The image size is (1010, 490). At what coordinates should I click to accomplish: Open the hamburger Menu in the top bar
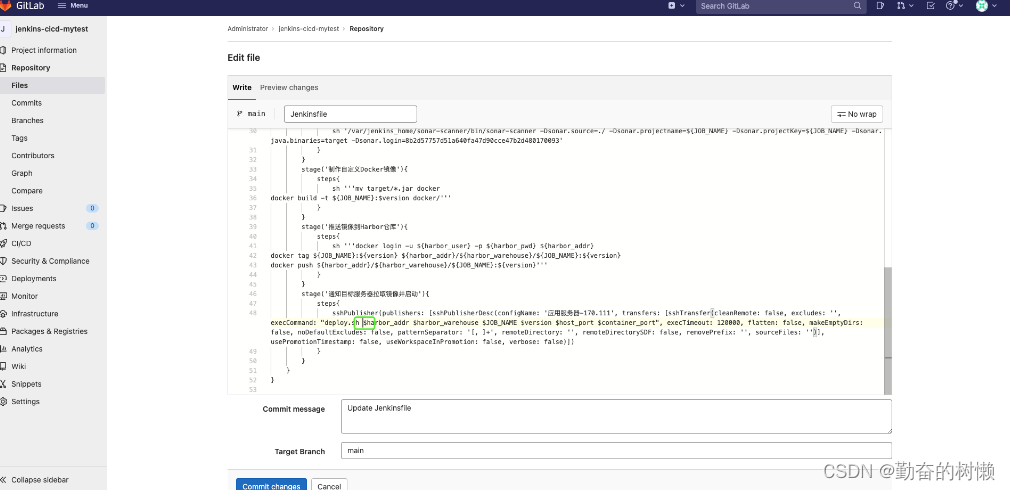click(73, 5)
